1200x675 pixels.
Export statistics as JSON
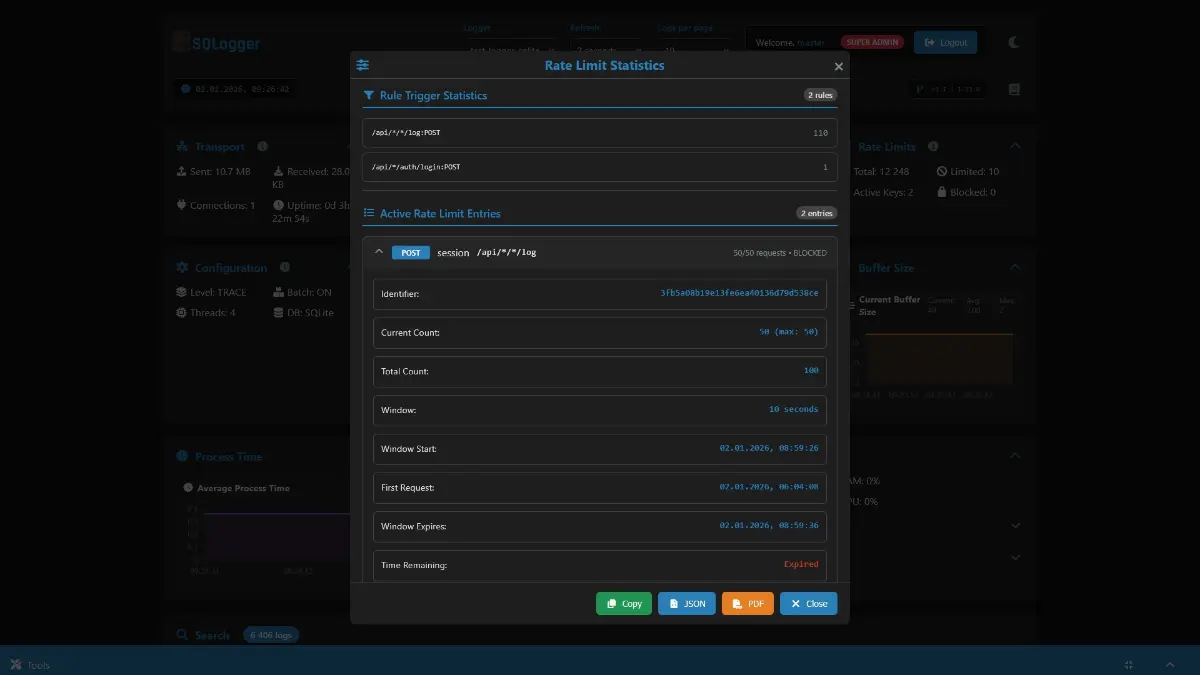pos(687,604)
